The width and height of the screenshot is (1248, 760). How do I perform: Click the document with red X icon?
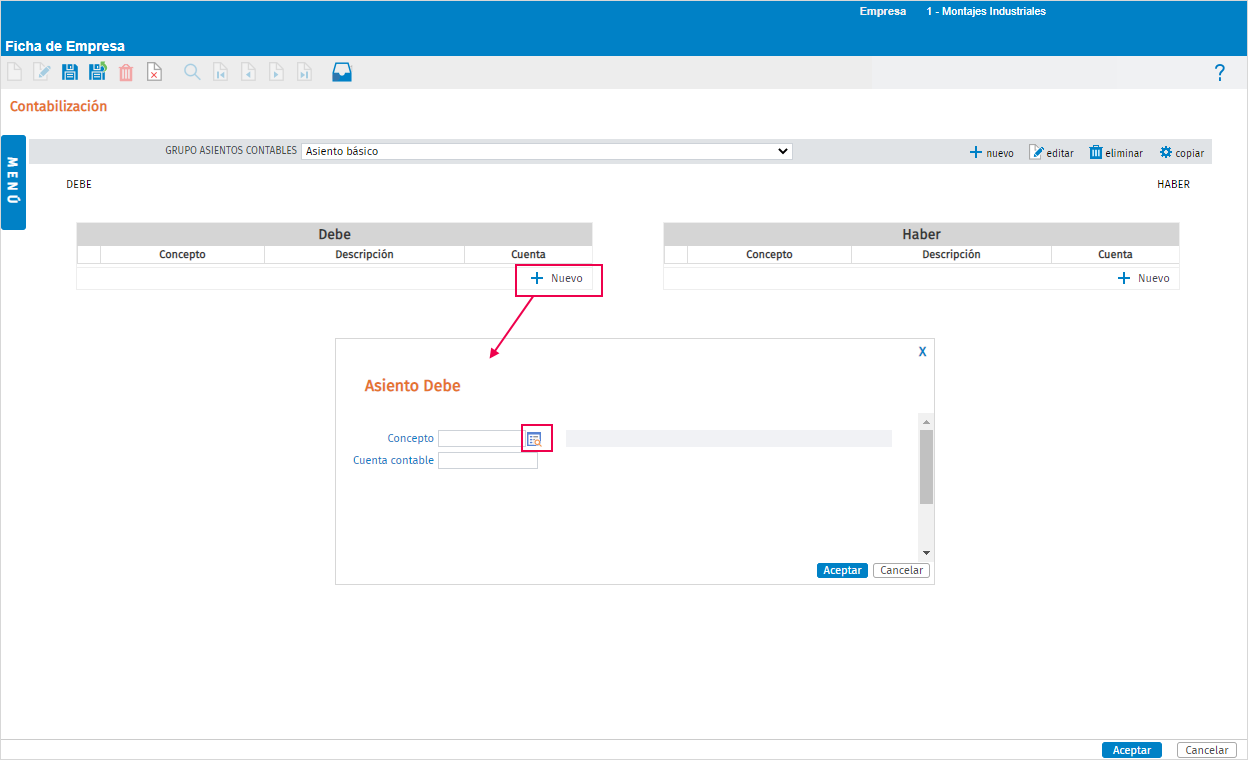click(x=154, y=72)
